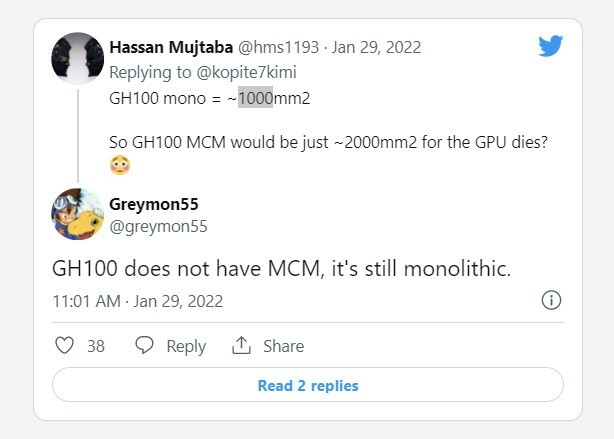
Task: Click the Share text label
Action: (x=283, y=346)
